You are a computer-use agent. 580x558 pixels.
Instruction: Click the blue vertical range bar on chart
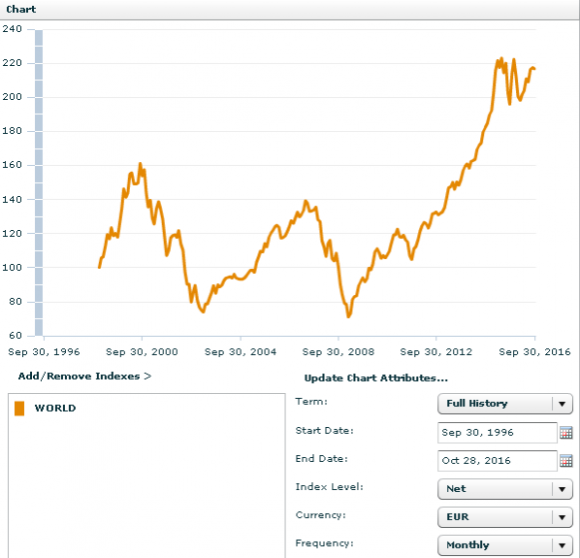tap(39, 183)
